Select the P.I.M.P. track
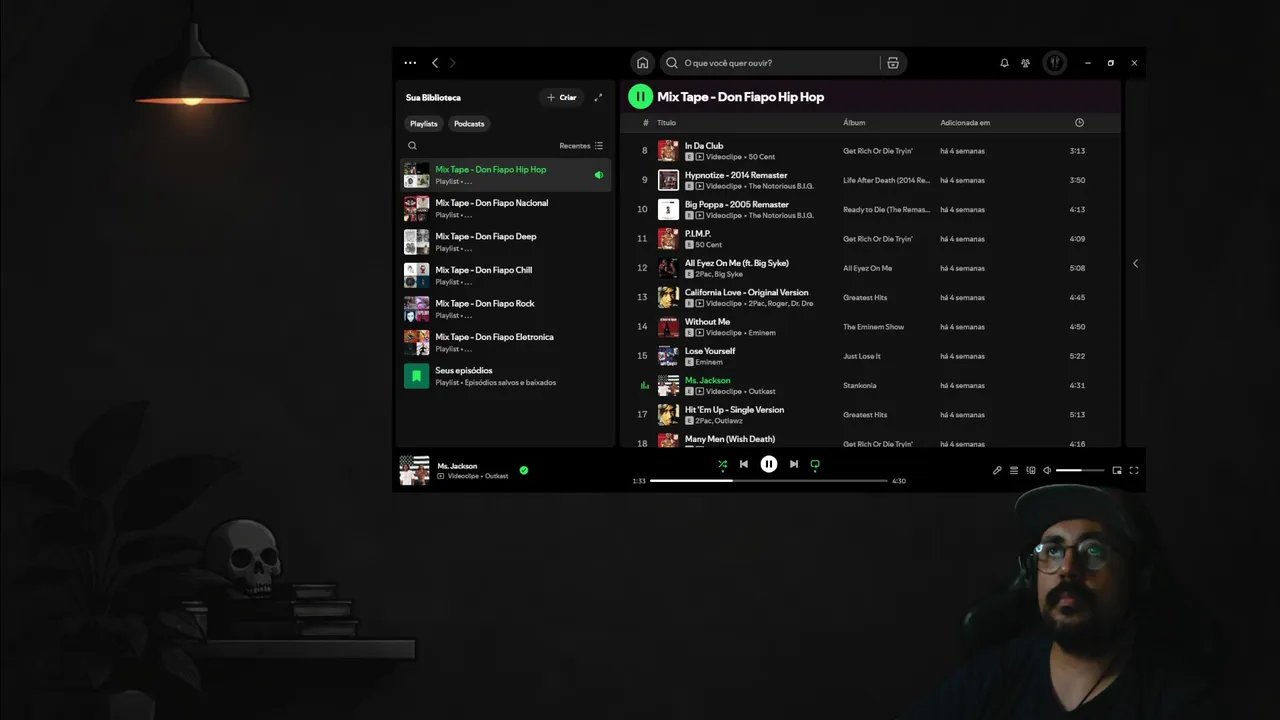 [698, 234]
